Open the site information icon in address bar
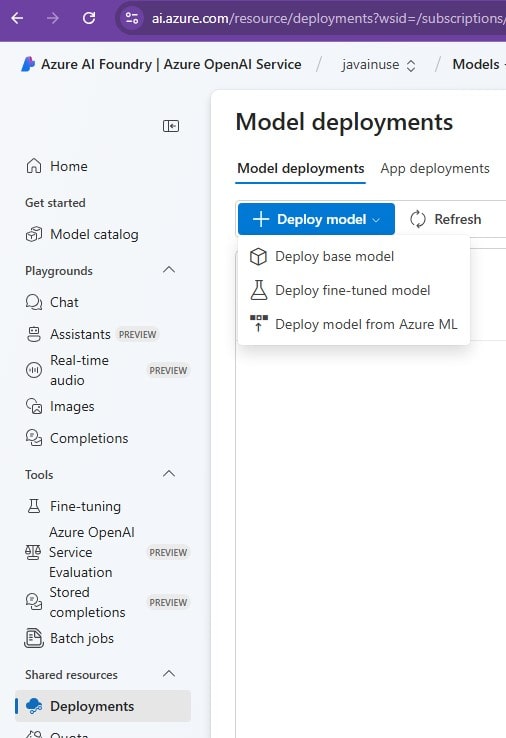Screen dimensions: 506x738 click(132, 18)
